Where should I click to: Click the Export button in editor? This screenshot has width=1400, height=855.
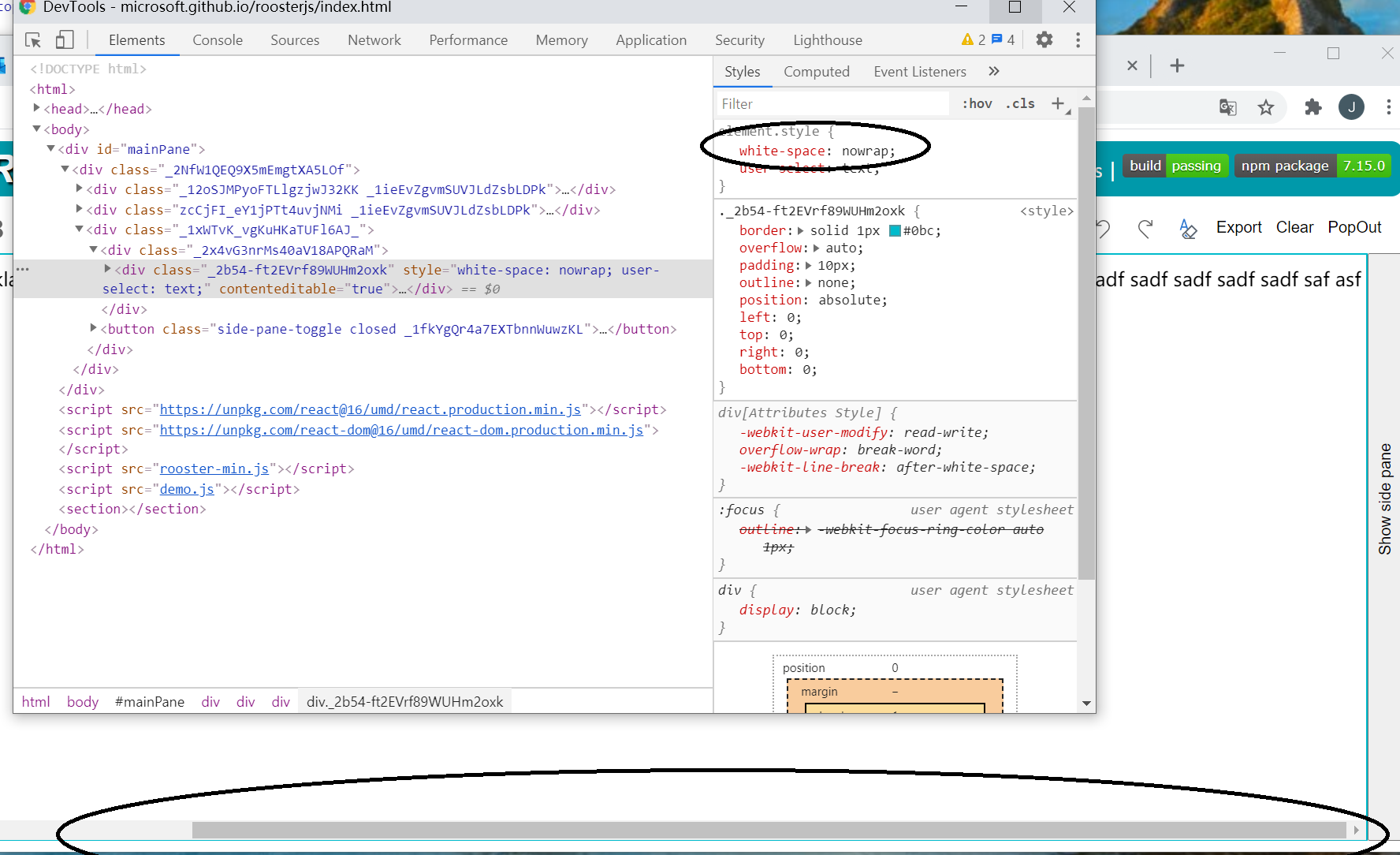pyautogui.click(x=1238, y=227)
